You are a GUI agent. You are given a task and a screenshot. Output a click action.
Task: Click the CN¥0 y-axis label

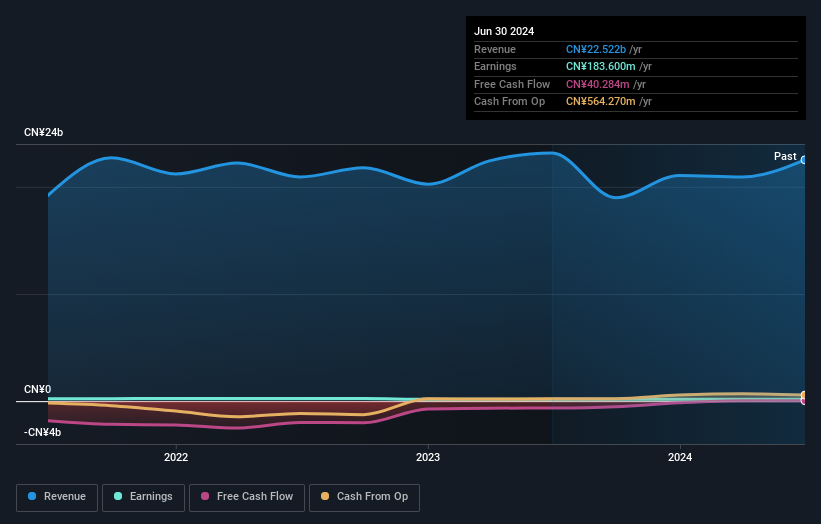(38, 389)
